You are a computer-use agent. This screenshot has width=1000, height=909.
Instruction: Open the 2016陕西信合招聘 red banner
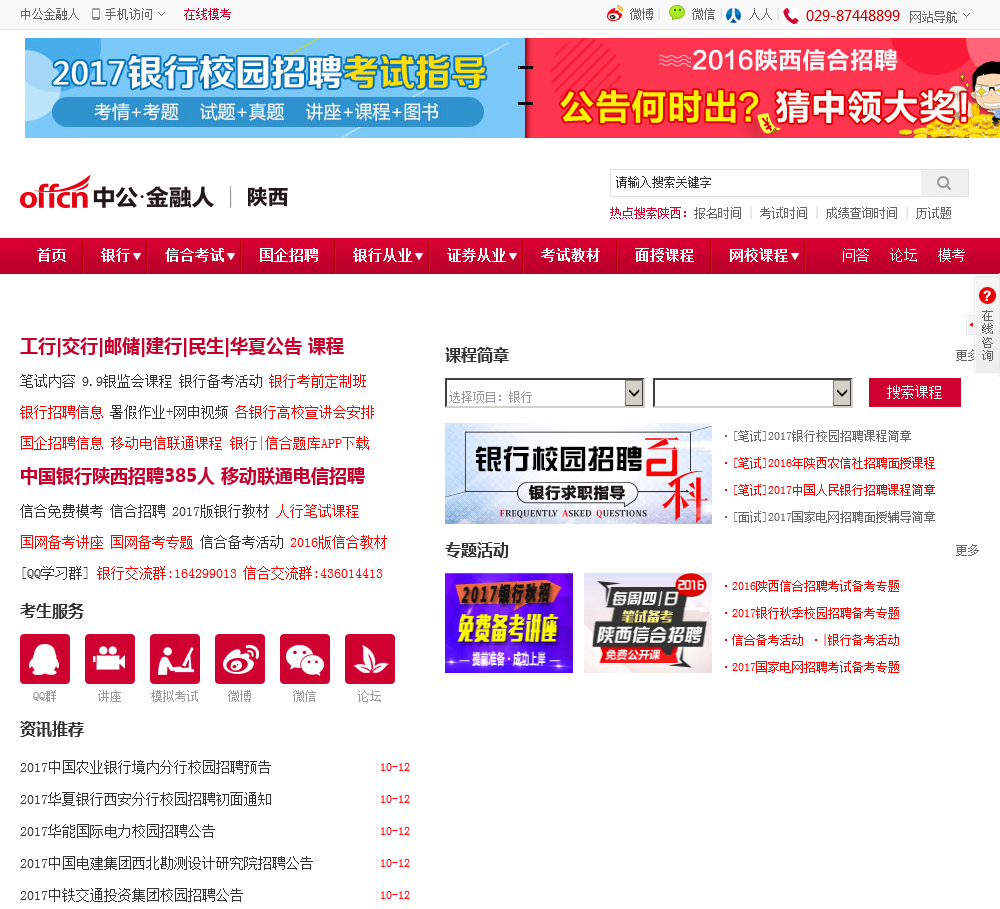click(763, 88)
